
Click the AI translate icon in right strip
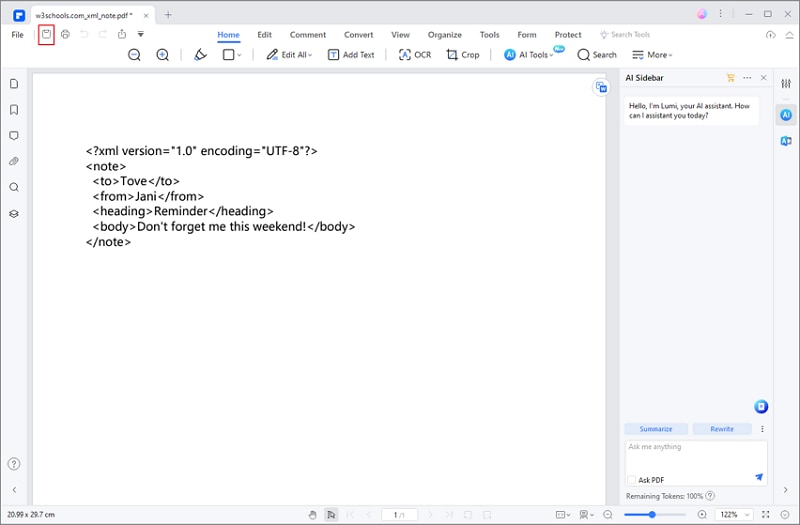point(786,141)
